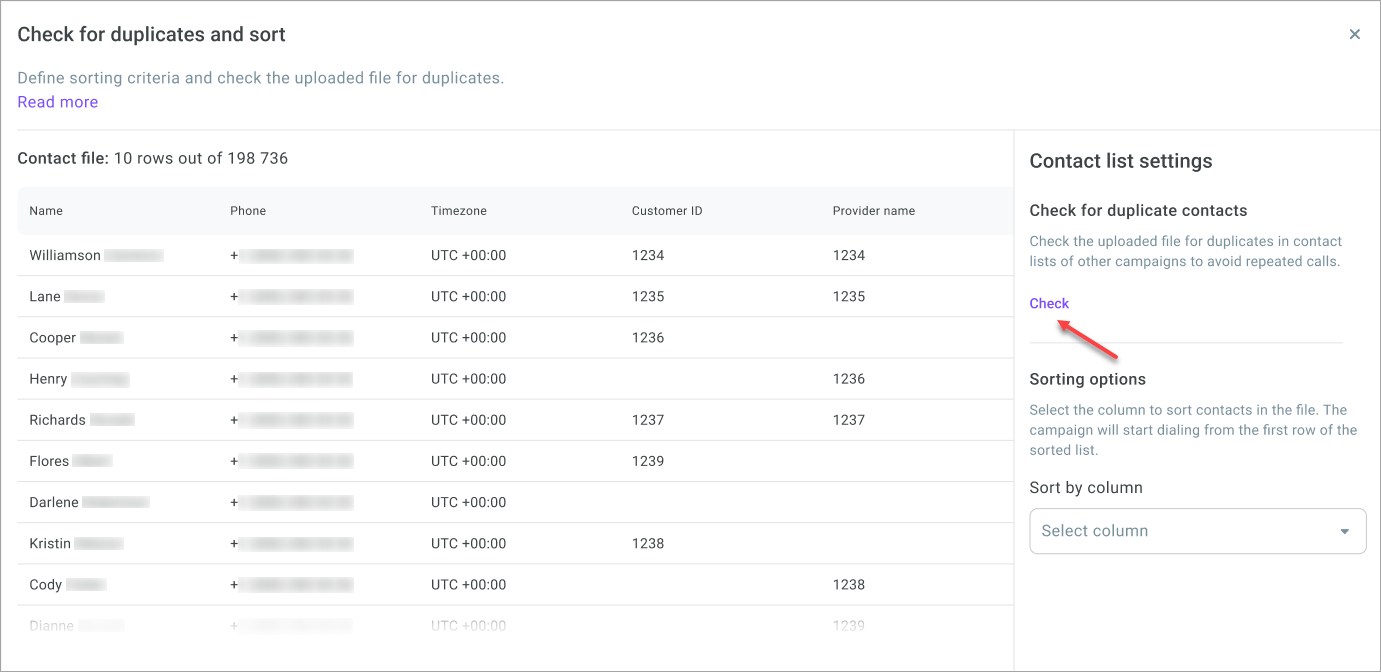This screenshot has height=672, width=1381.
Task: Click the Name column header
Action: 46,211
